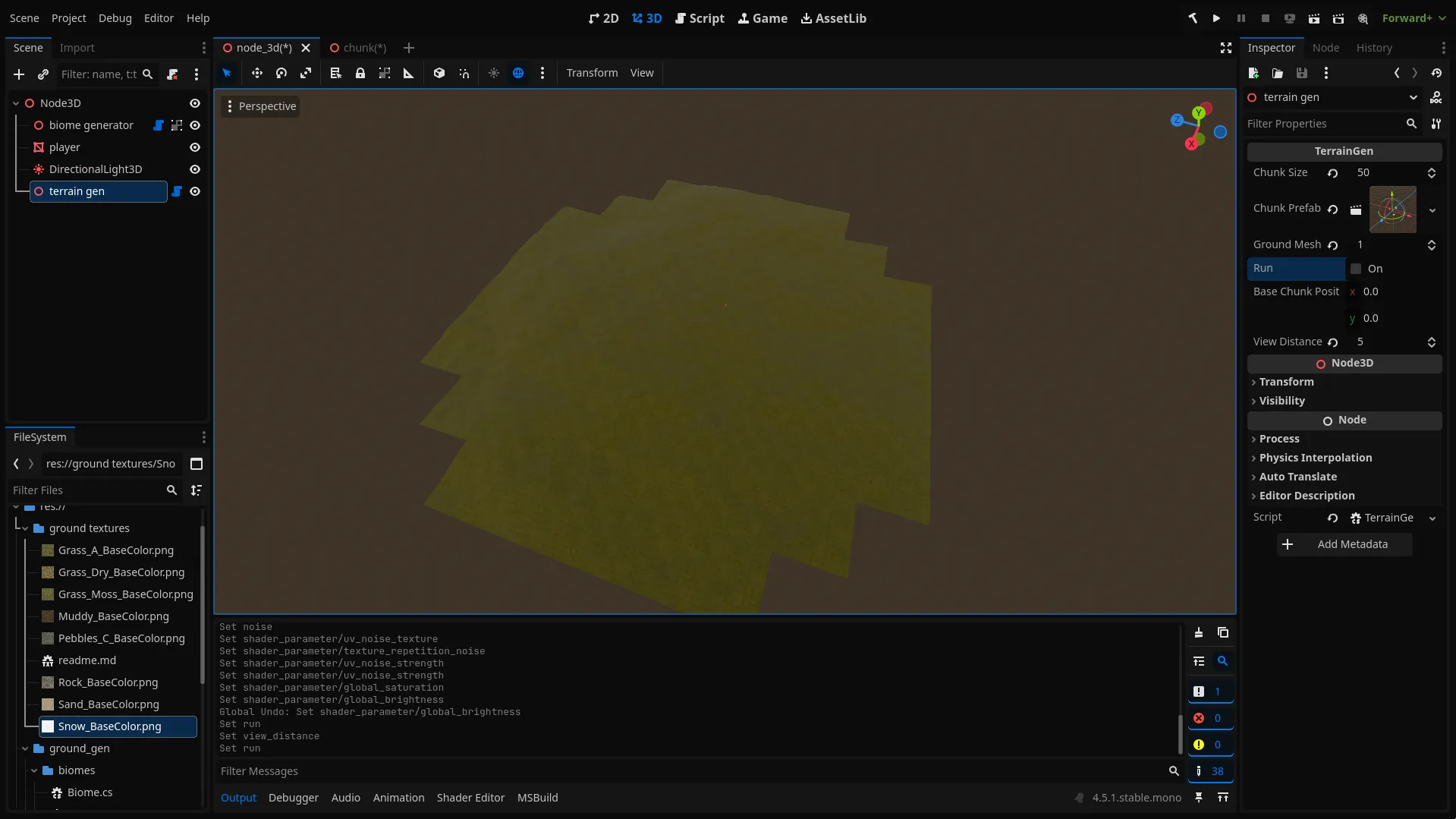The width and height of the screenshot is (1456, 819).
Task: Hide the player node
Action: 195,147
